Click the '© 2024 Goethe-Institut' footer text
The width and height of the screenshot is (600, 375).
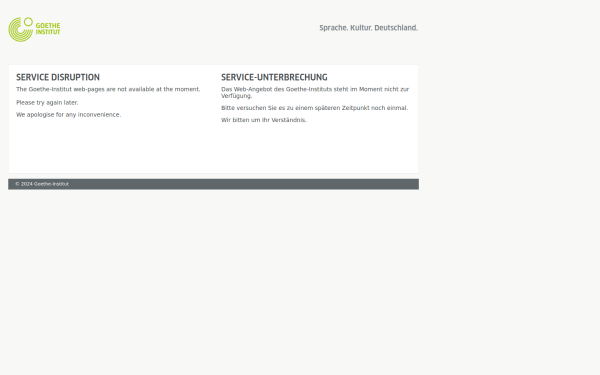click(x=42, y=184)
